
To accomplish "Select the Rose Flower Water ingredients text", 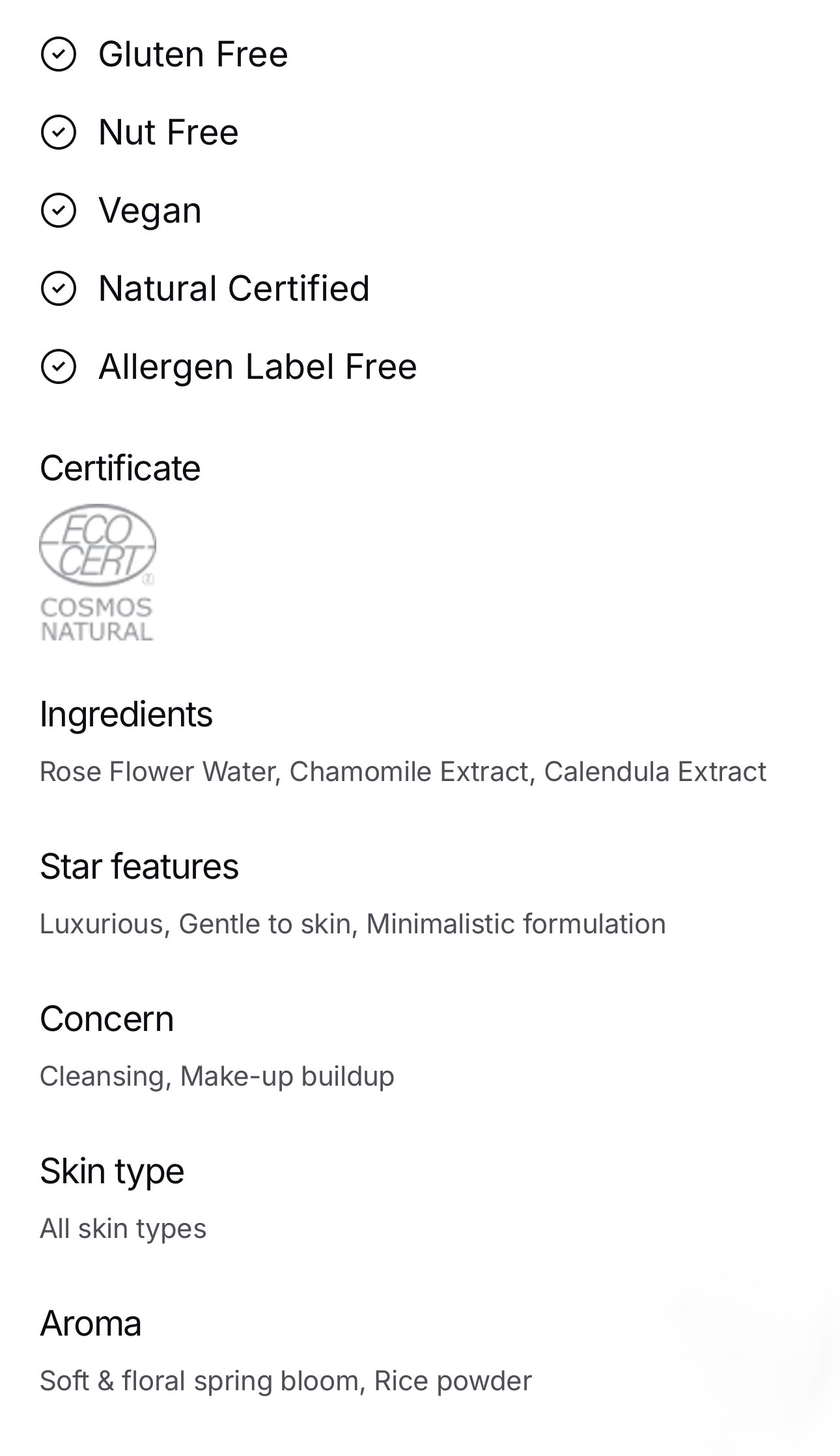I will [x=402, y=771].
